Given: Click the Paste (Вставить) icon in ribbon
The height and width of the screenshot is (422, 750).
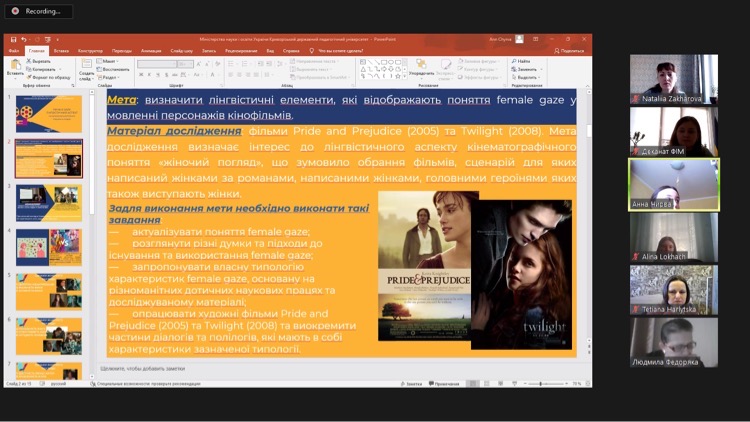Looking at the screenshot, I should pyautogui.click(x=14, y=65).
